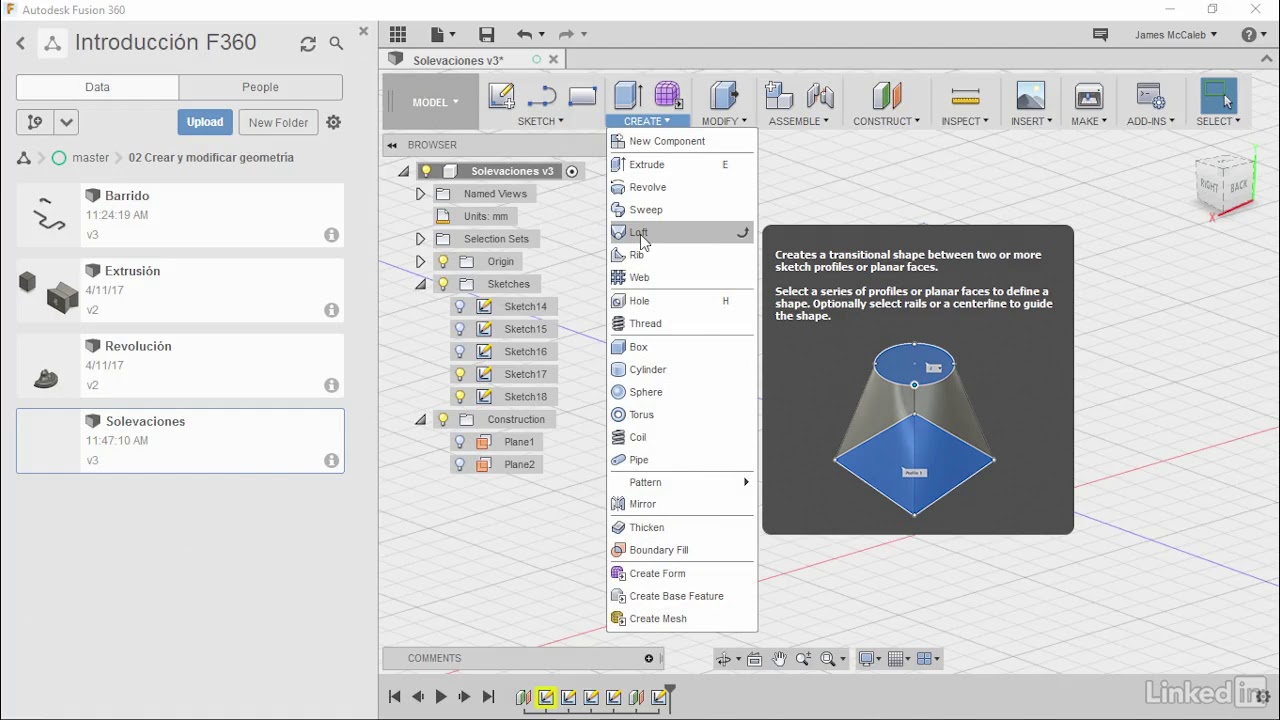Expand the Selection Sets node

click(420, 239)
